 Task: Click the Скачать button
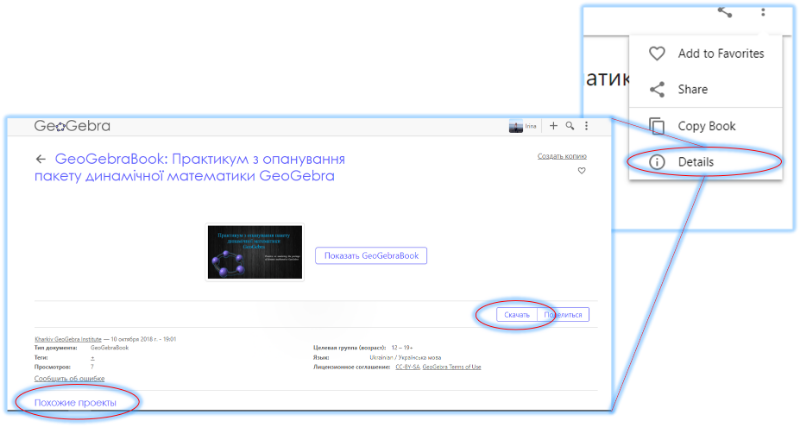coord(517,315)
